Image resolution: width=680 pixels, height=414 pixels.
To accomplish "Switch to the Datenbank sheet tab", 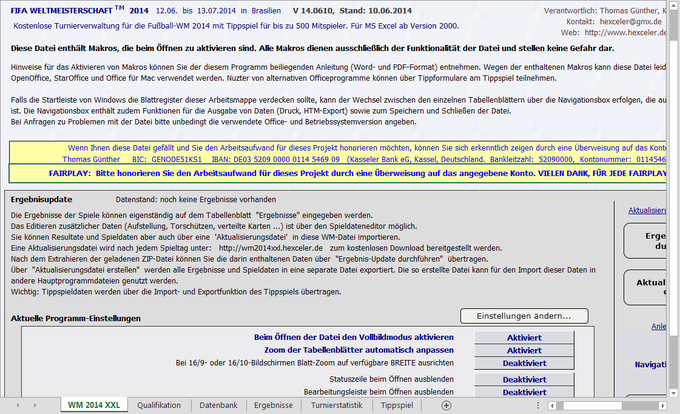I will [218, 405].
